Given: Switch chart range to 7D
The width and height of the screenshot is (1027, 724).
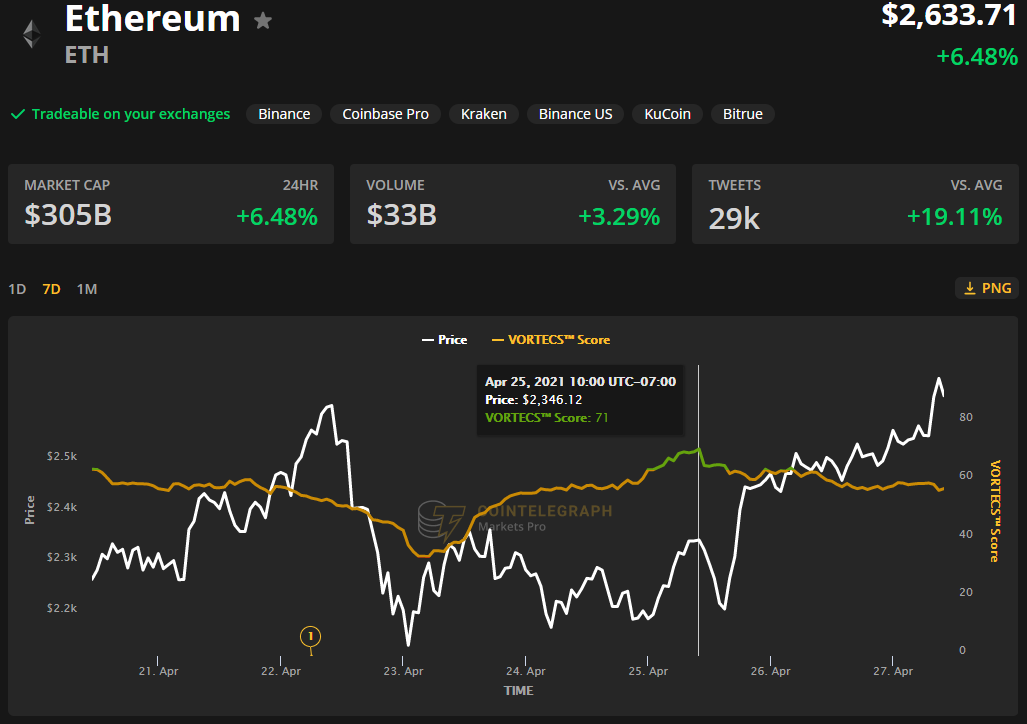Looking at the screenshot, I should 51,289.
